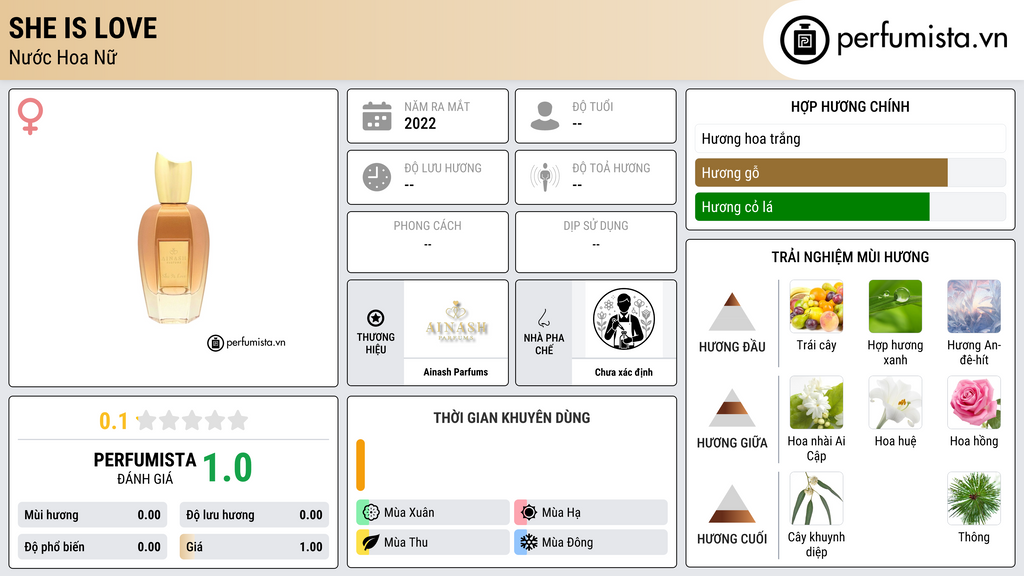The image size is (1024, 576).
Task: Click the Mùa Đông snowflake icon
Action: coord(528,542)
